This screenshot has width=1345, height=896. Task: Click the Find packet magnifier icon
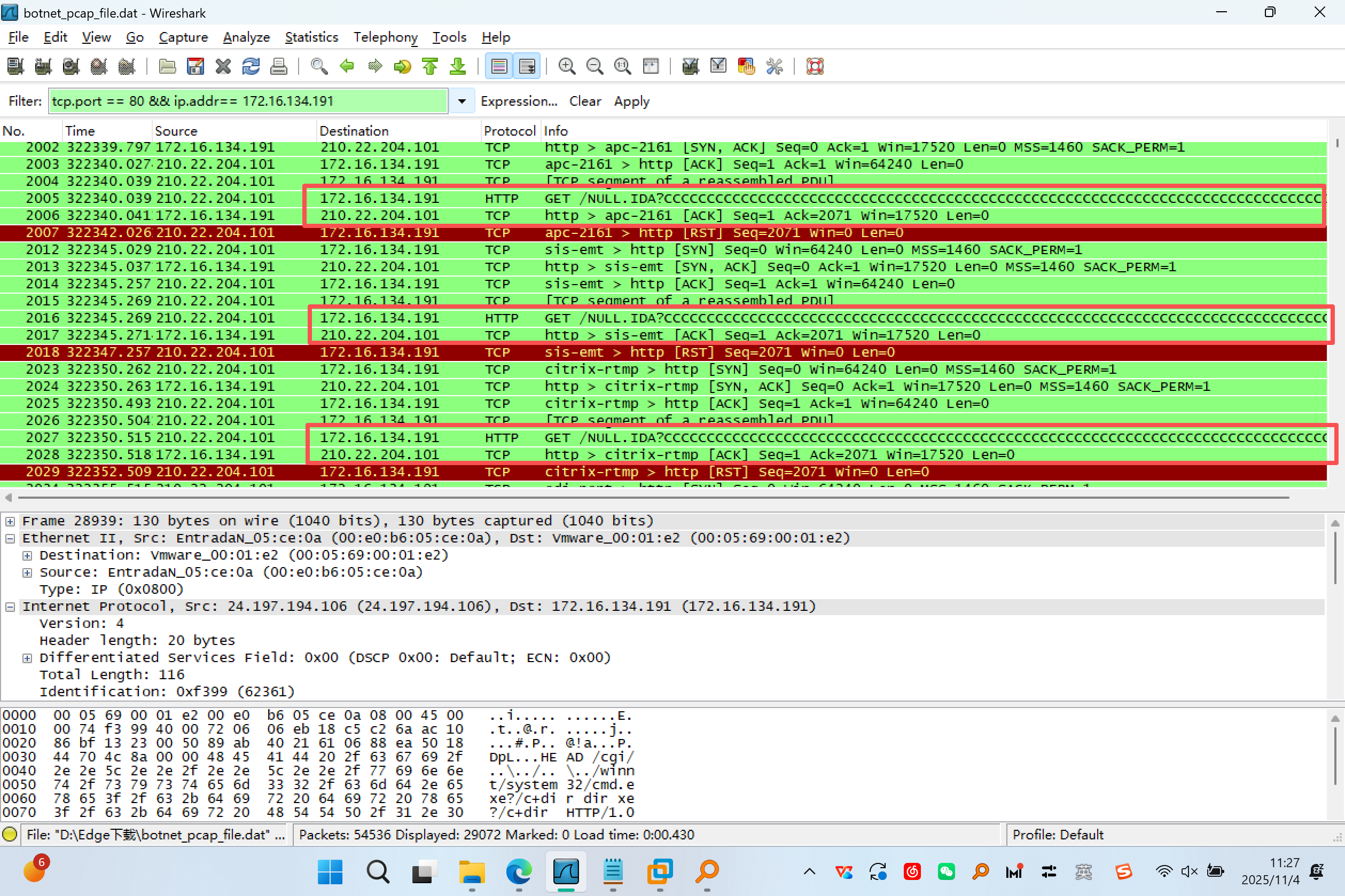[x=319, y=67]
